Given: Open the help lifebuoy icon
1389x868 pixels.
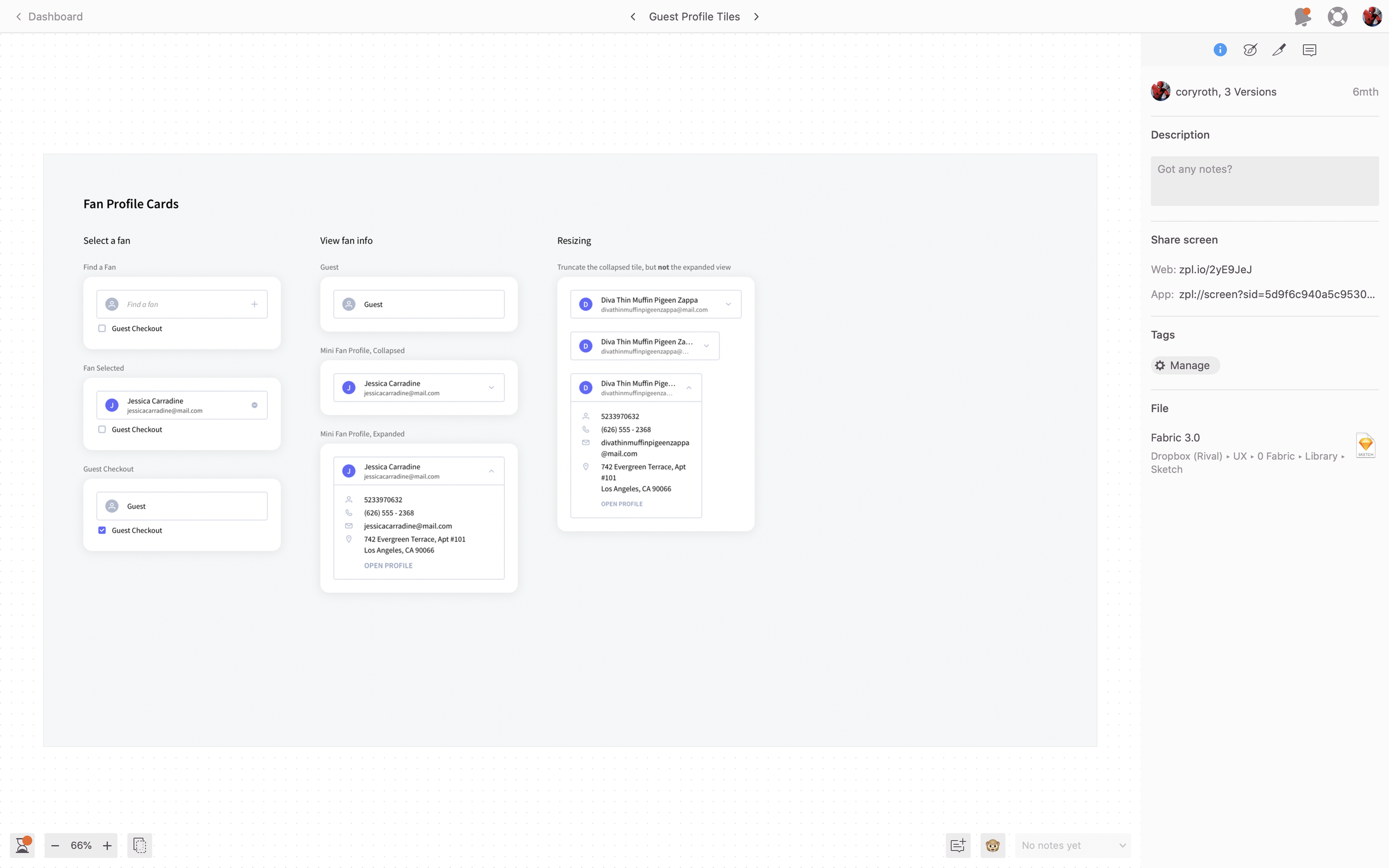Looking at the screenshot, I should [x=1337, y=17].
